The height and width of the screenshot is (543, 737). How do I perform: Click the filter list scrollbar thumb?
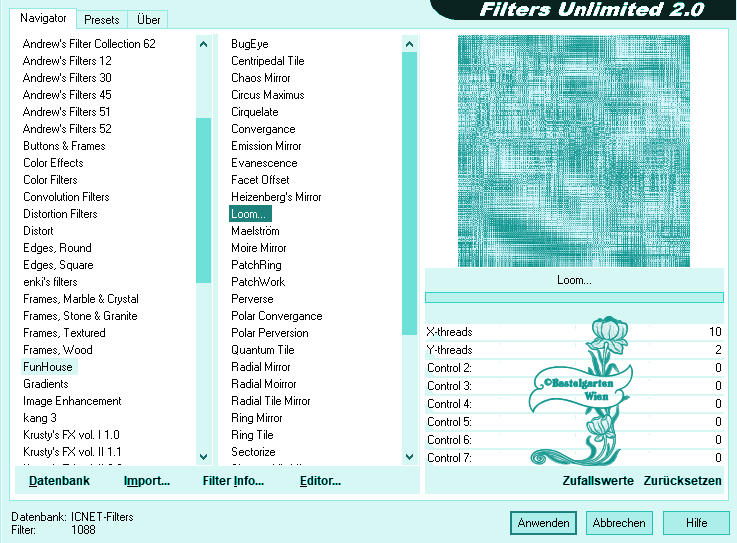pos(409,194)
